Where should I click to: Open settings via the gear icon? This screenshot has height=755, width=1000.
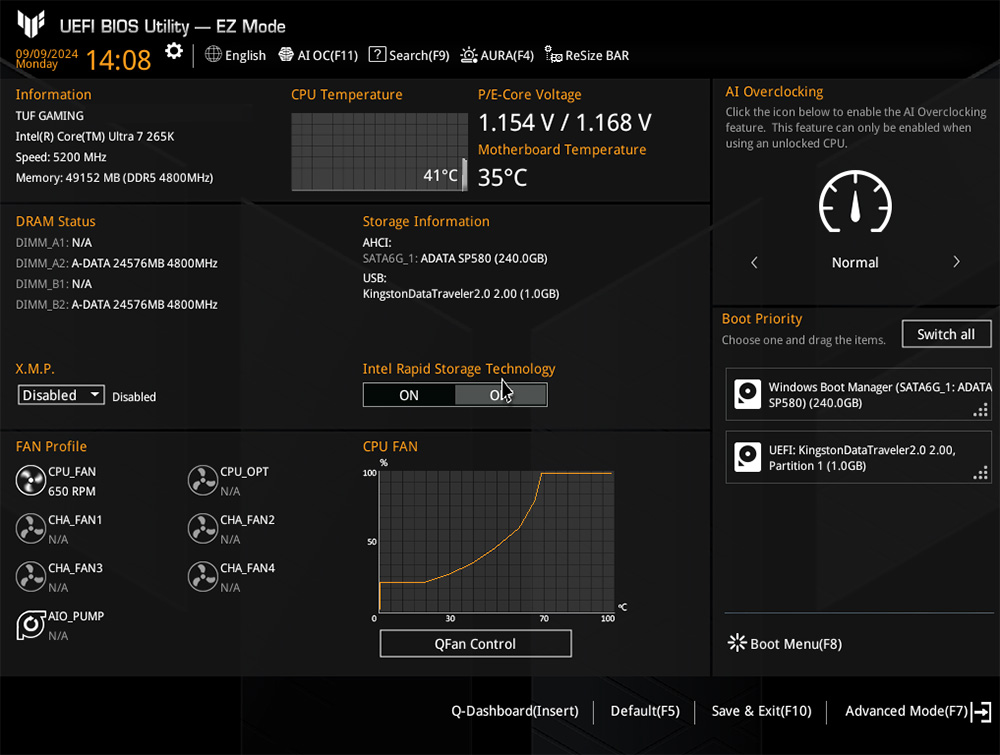point(173,52)
